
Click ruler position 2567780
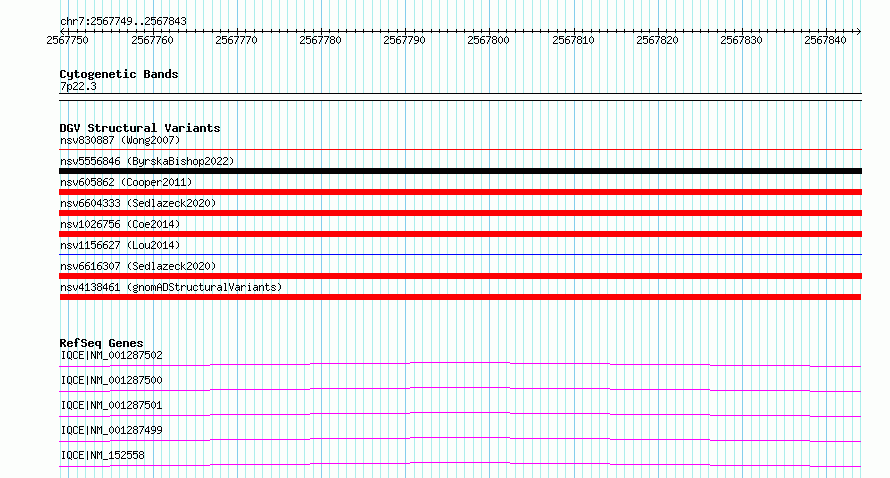point(320,40)
